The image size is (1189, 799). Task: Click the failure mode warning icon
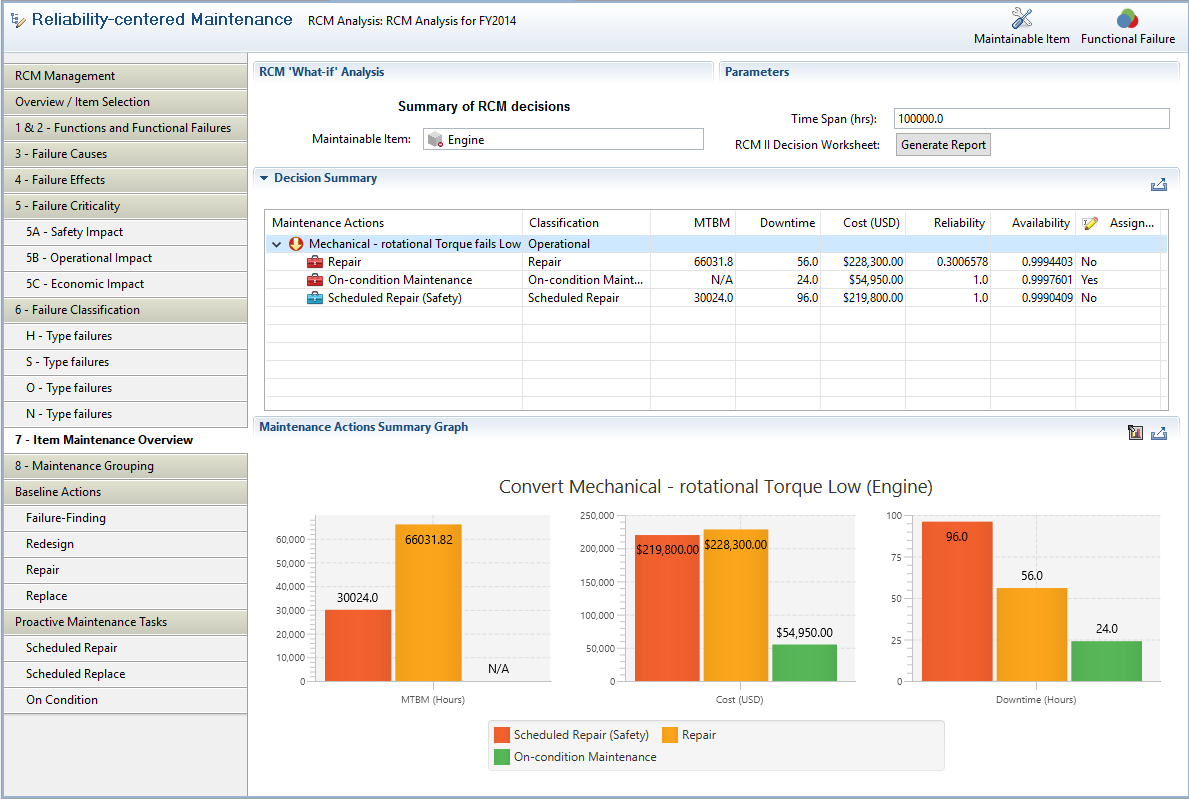pos(296,244)
